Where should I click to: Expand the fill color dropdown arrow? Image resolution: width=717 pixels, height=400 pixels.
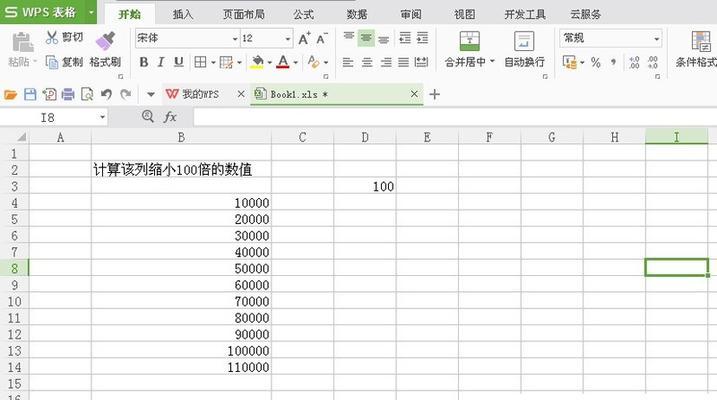pyautogui.click(x=270, y=62)
